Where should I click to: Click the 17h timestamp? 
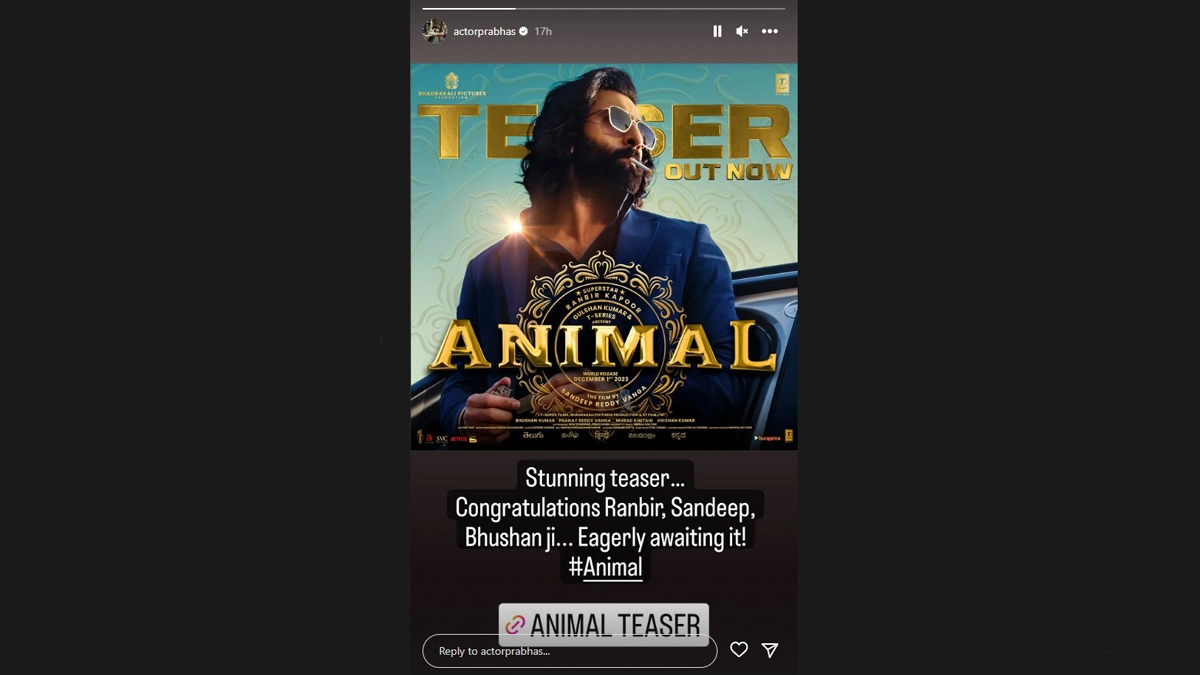tap(543, 31)
